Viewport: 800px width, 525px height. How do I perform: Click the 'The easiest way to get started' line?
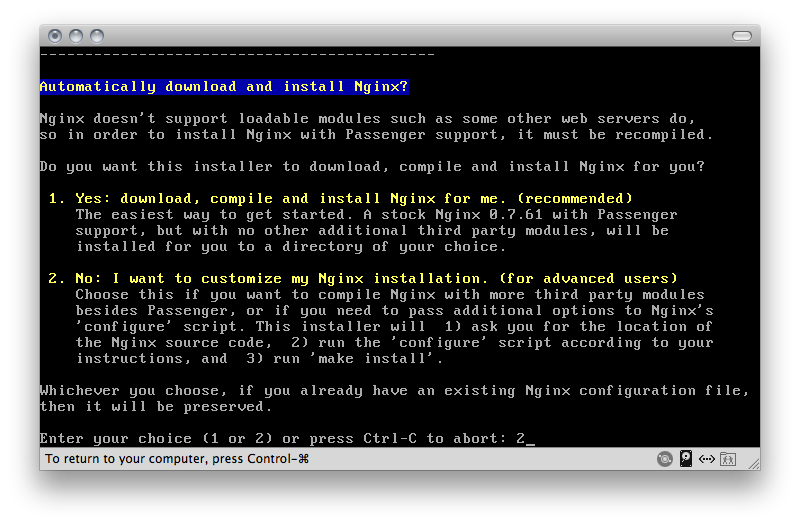377,214
